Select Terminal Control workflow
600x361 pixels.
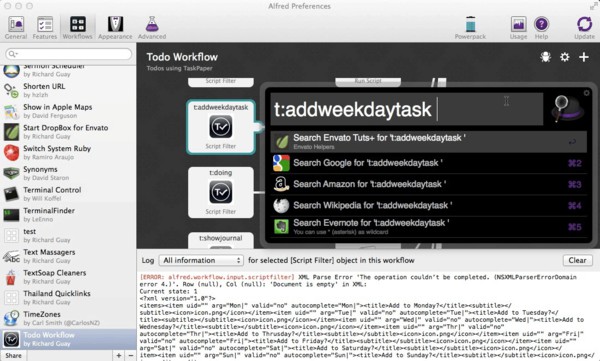coord(68,194)
